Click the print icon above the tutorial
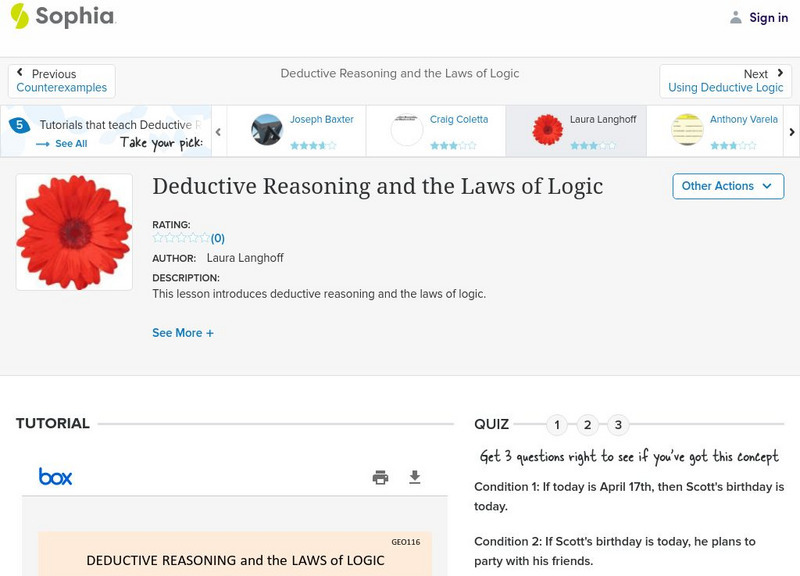800x576 pixels. click(x=380, y=477)
